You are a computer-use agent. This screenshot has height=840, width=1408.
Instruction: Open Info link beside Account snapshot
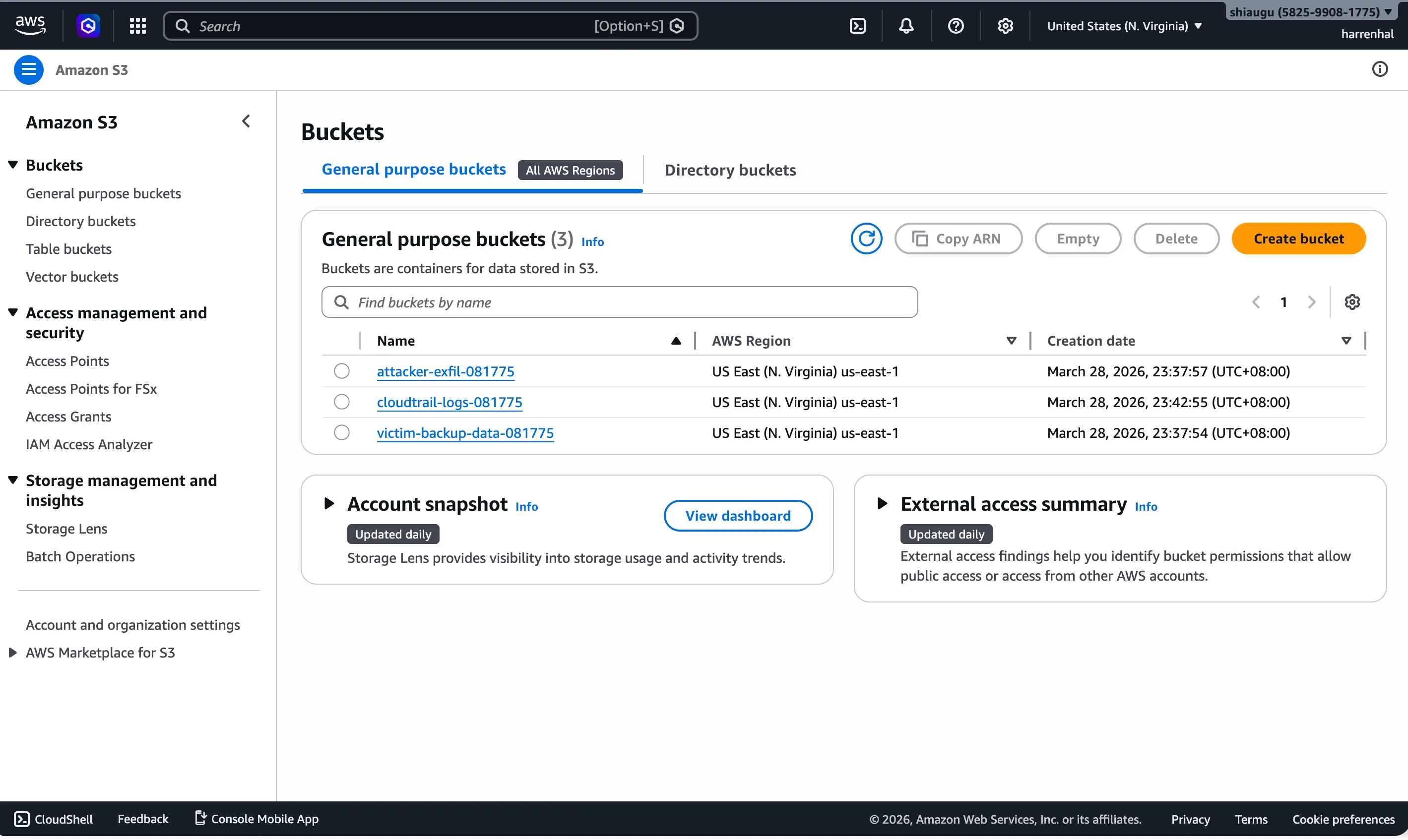pyautogui.click(x=526, y=506)
